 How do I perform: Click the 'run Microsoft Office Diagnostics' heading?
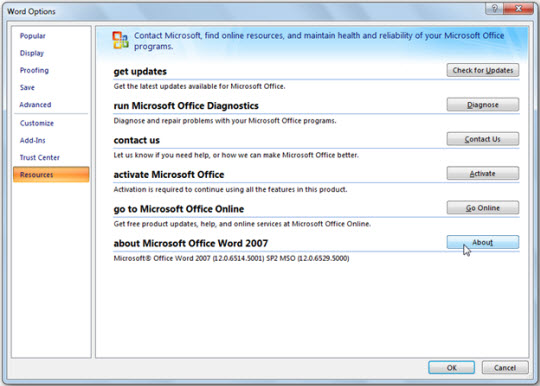[x=186, y=106]
